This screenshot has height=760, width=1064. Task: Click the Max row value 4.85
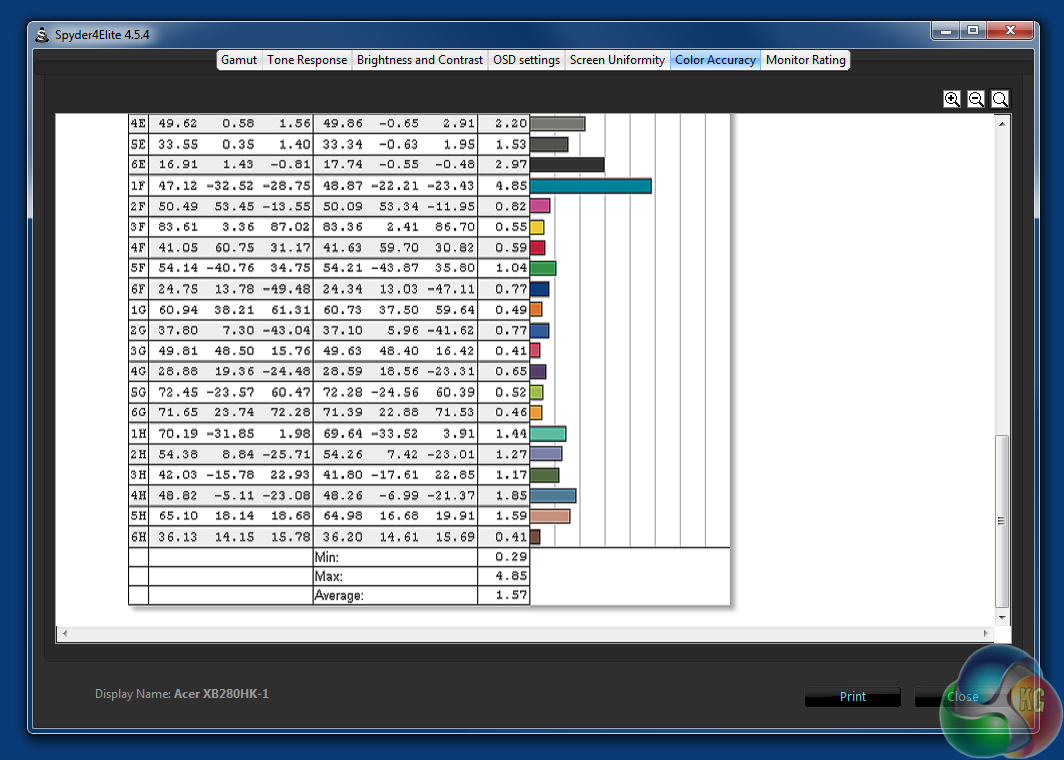(x=510, y=576)
